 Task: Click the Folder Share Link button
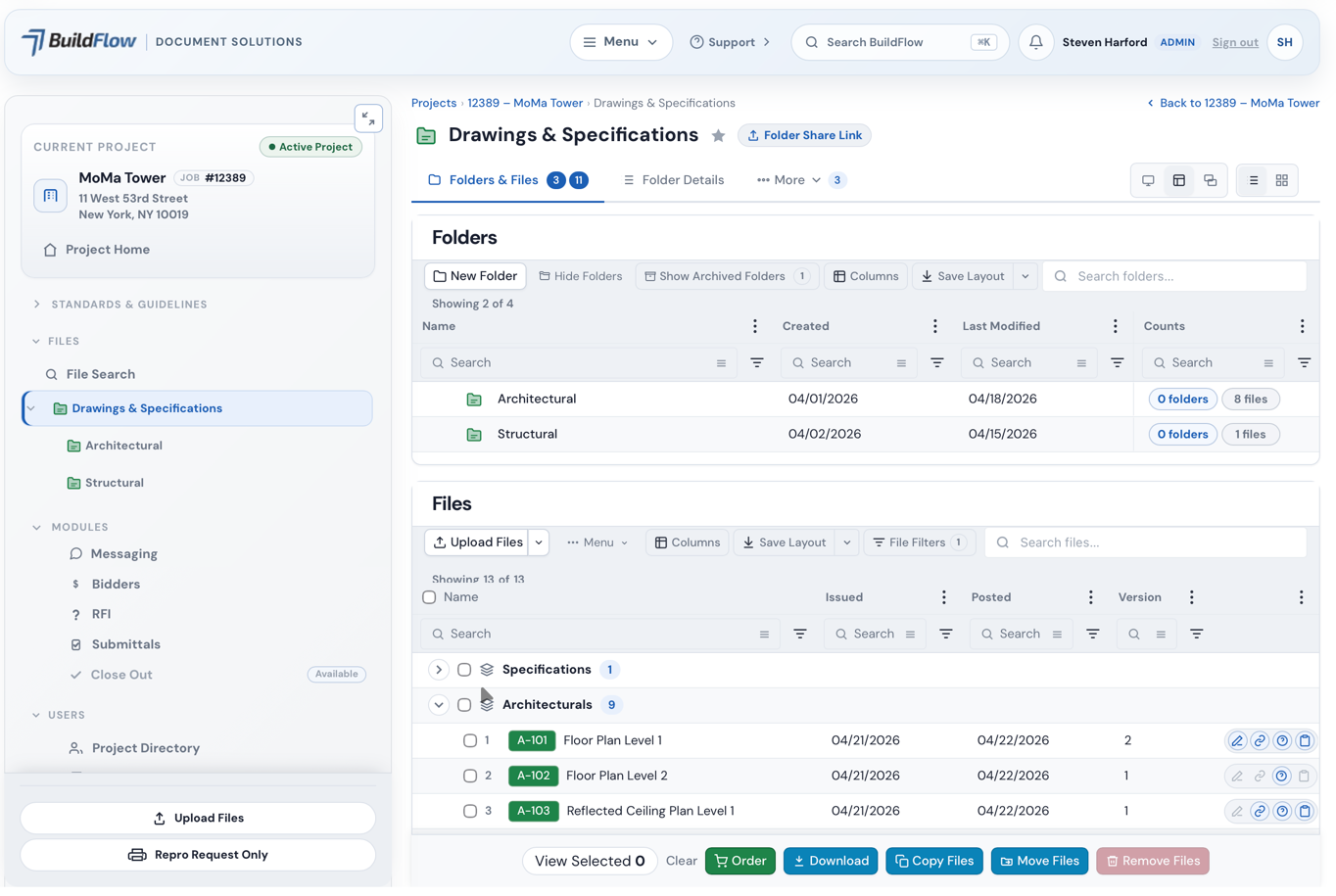tap(804, 136)
